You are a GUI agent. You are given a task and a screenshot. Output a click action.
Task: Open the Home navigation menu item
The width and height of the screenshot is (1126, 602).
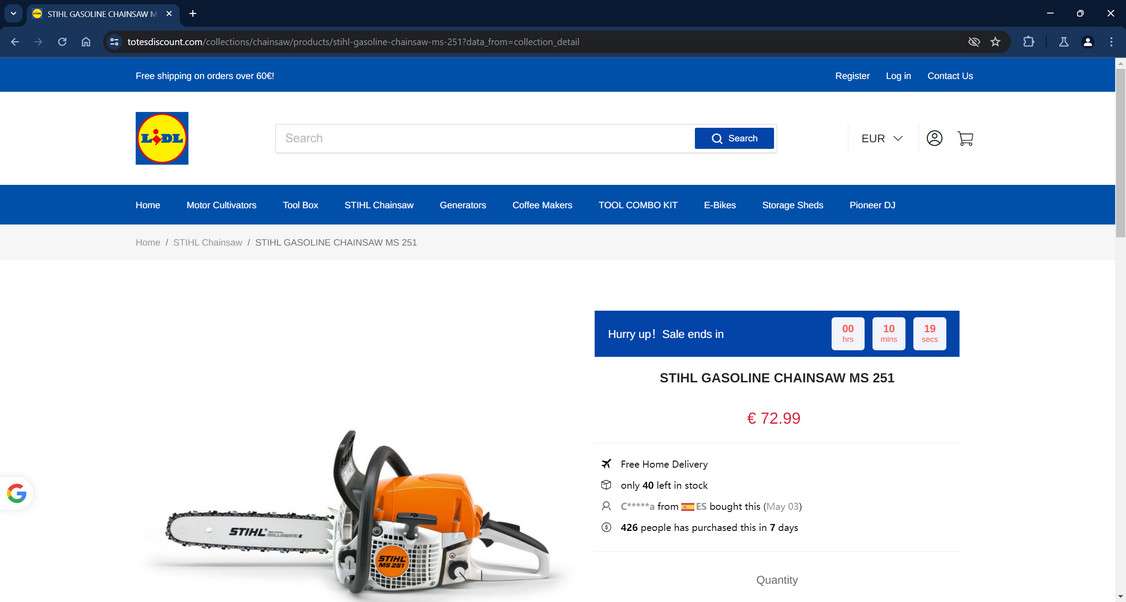148,205
